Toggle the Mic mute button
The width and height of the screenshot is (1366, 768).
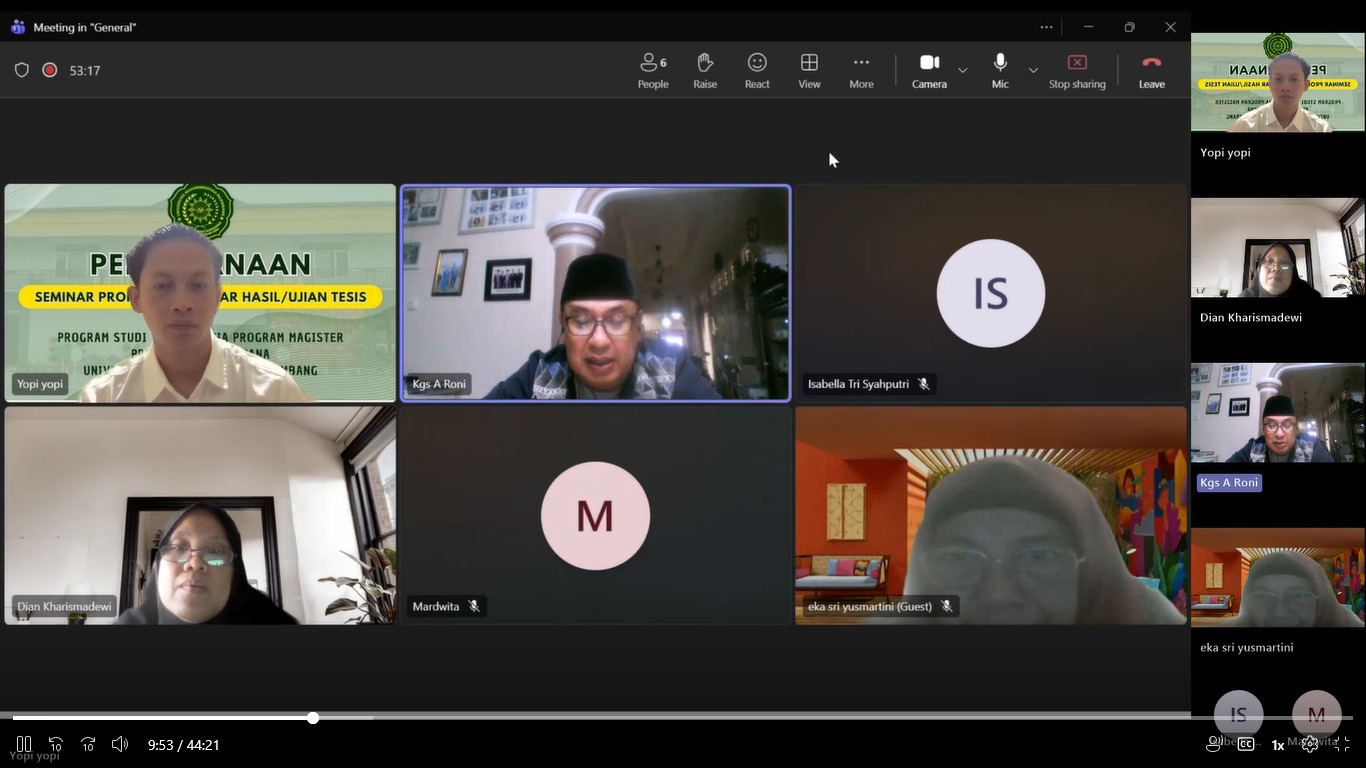(x=1000, y=70)
